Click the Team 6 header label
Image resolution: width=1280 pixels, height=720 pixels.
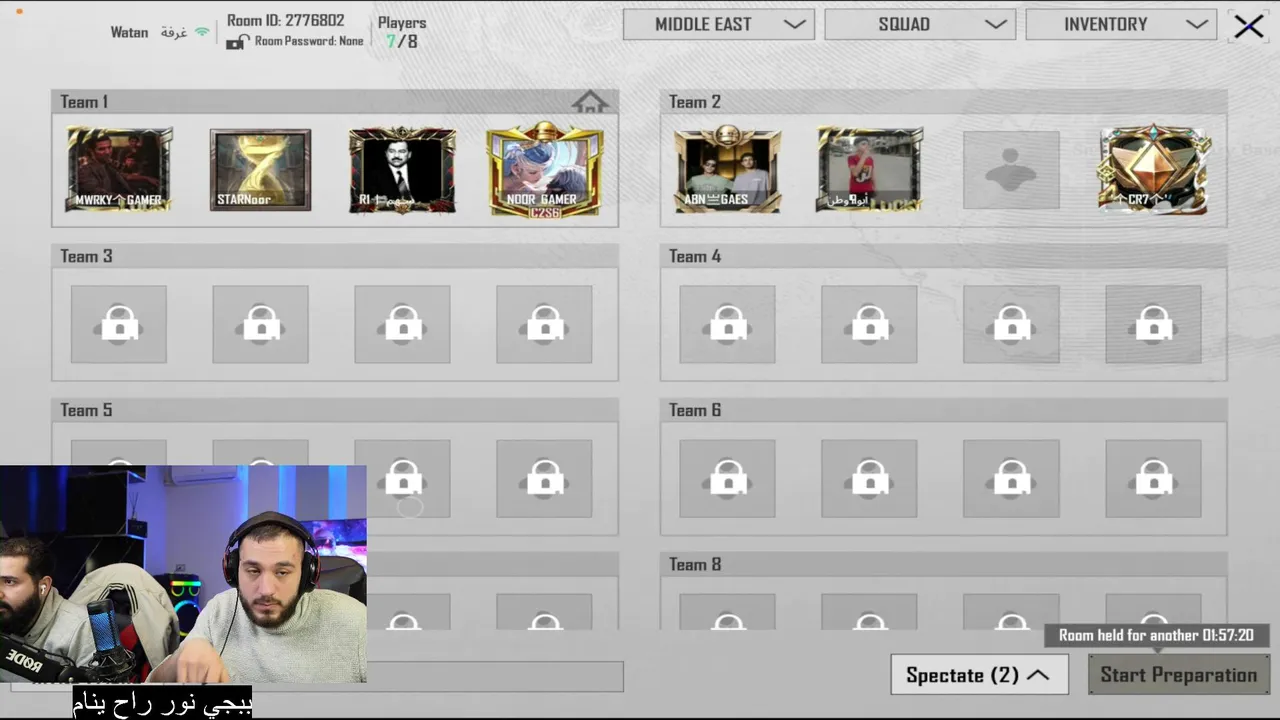694,410
